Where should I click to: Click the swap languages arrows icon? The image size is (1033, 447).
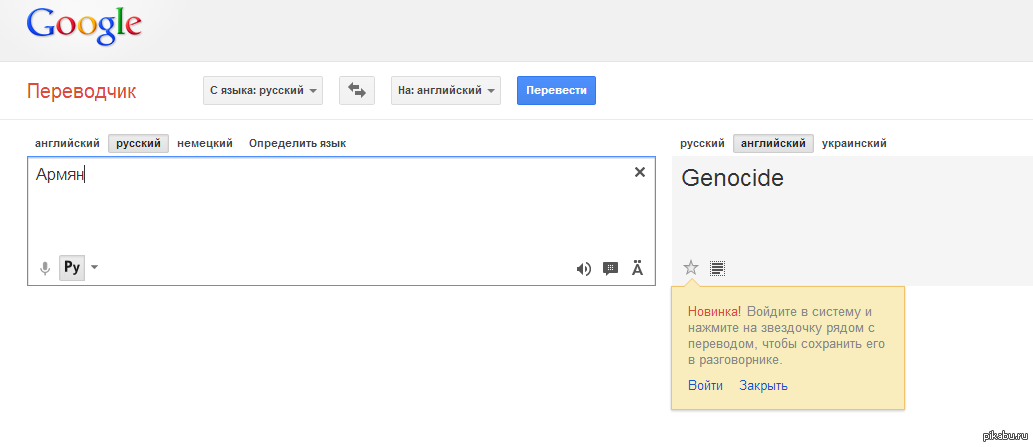tap(357, 90)
